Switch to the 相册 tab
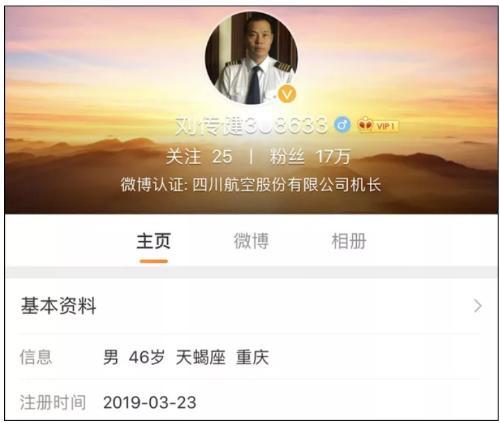 [x=349, y=241]
